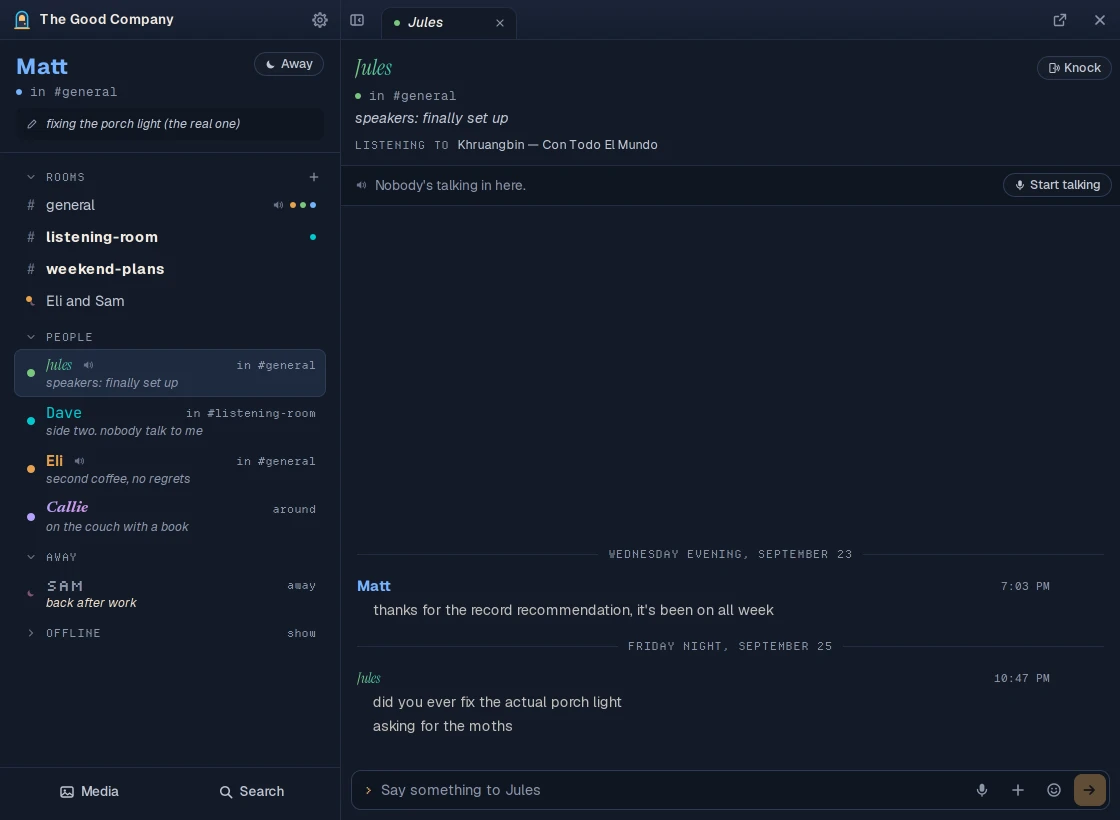Image resolution: width=1120 pixels, height=820 pixels.
Task: Open Eli's conversation
Action: coord(170,469)
